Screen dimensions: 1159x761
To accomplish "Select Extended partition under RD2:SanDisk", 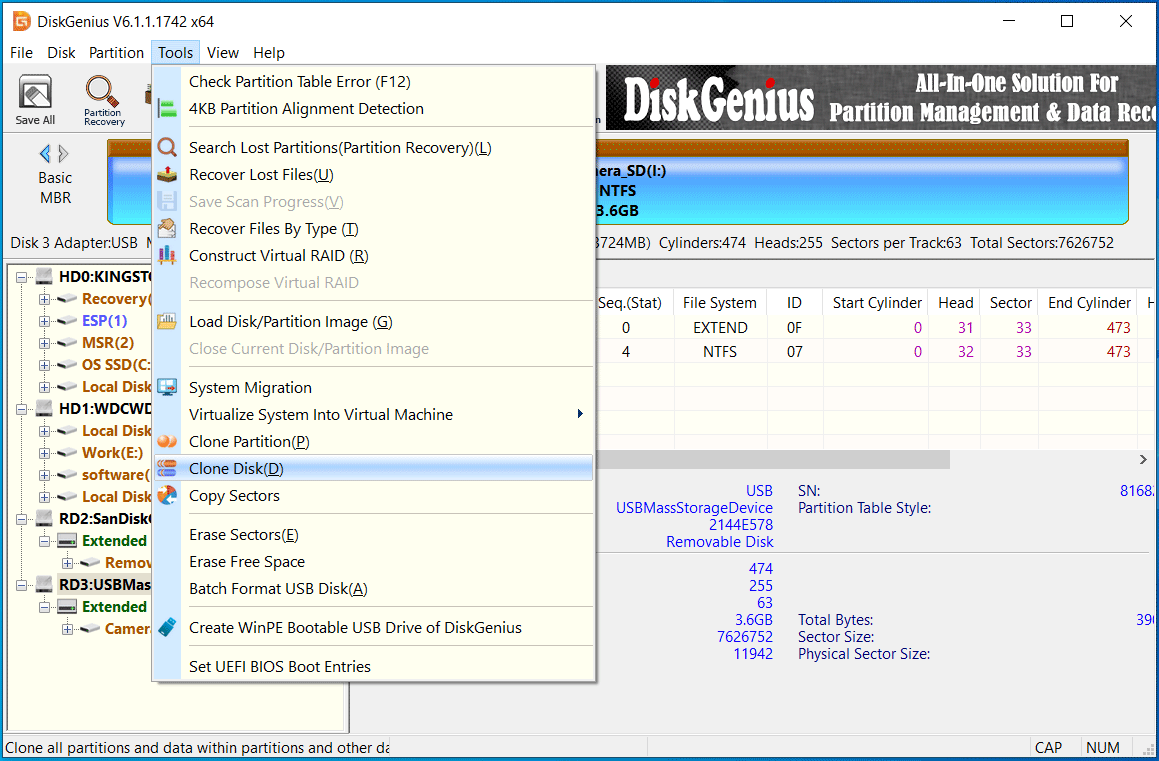I will 115,541.
